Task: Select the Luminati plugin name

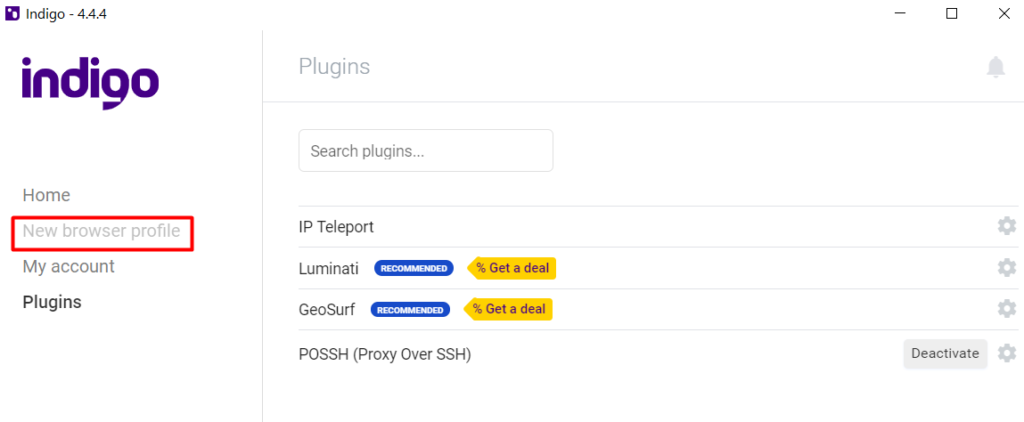Action: [328, 268]
